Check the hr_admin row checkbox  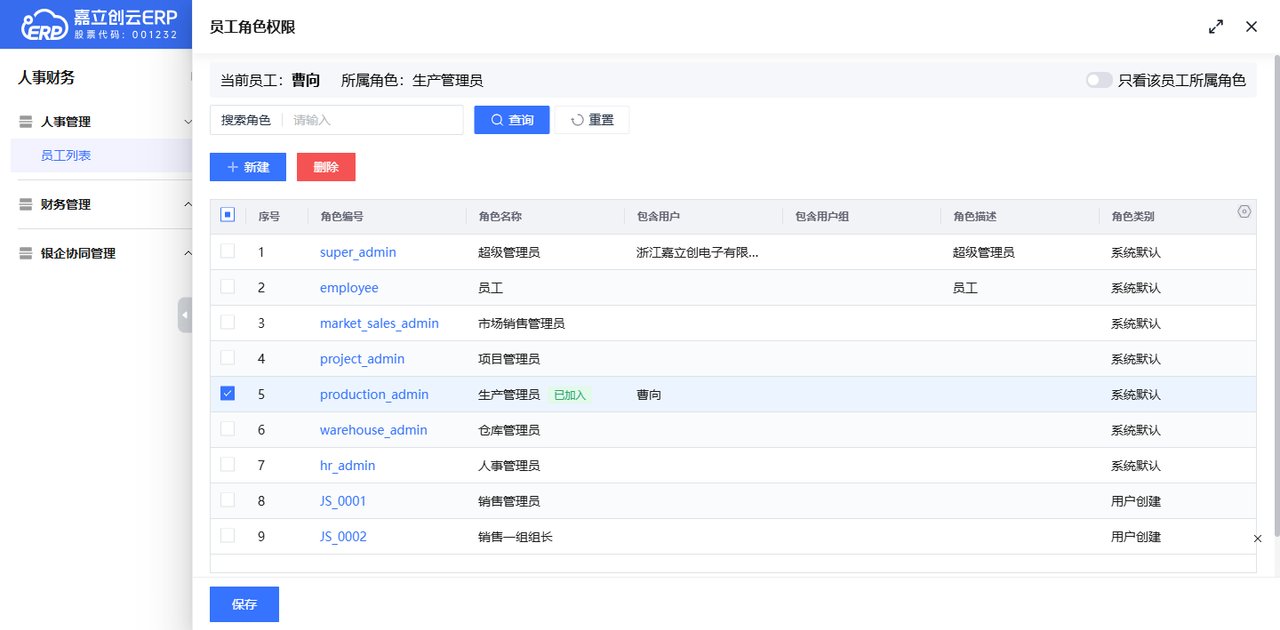(227, 464)
